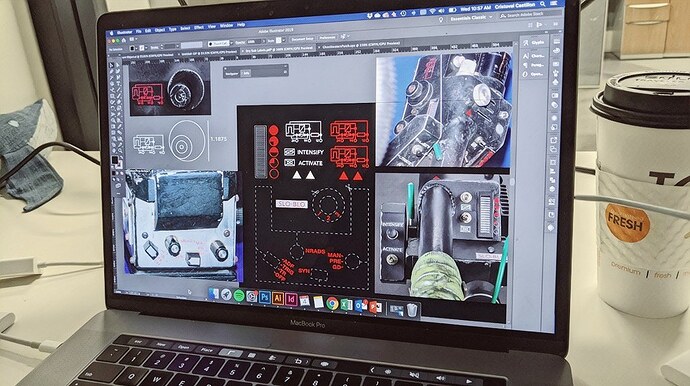
Task: Click the 1.1875 dimension text
Action: 218,139
